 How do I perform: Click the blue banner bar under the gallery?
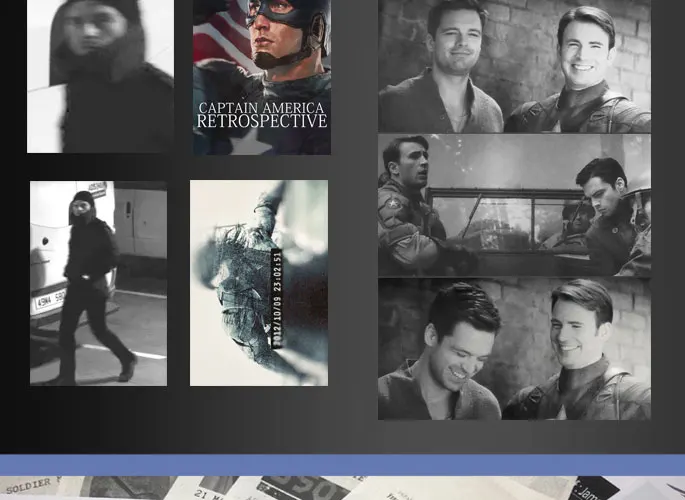342,465
